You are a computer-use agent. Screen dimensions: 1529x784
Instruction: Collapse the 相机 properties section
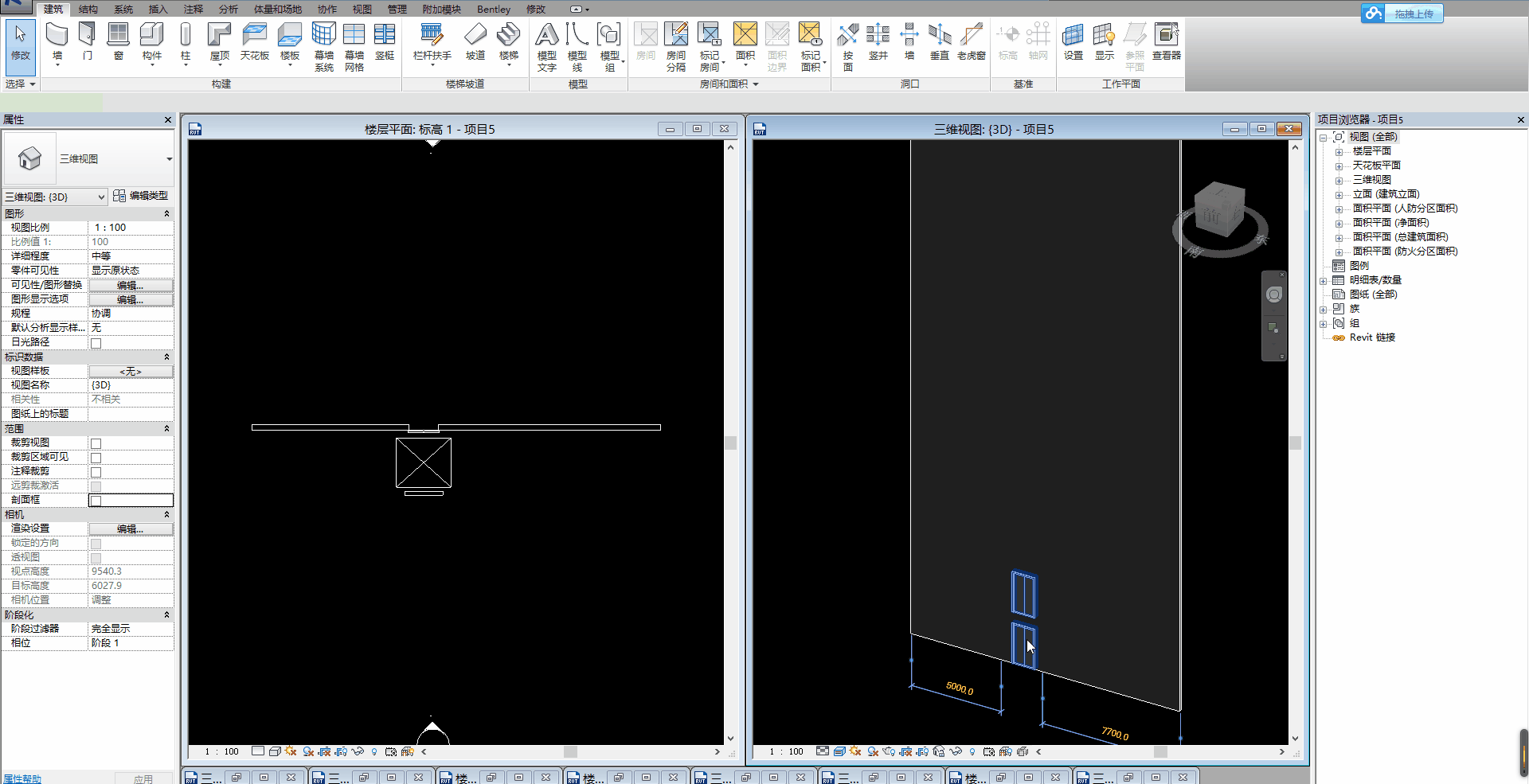pos(166,514)
